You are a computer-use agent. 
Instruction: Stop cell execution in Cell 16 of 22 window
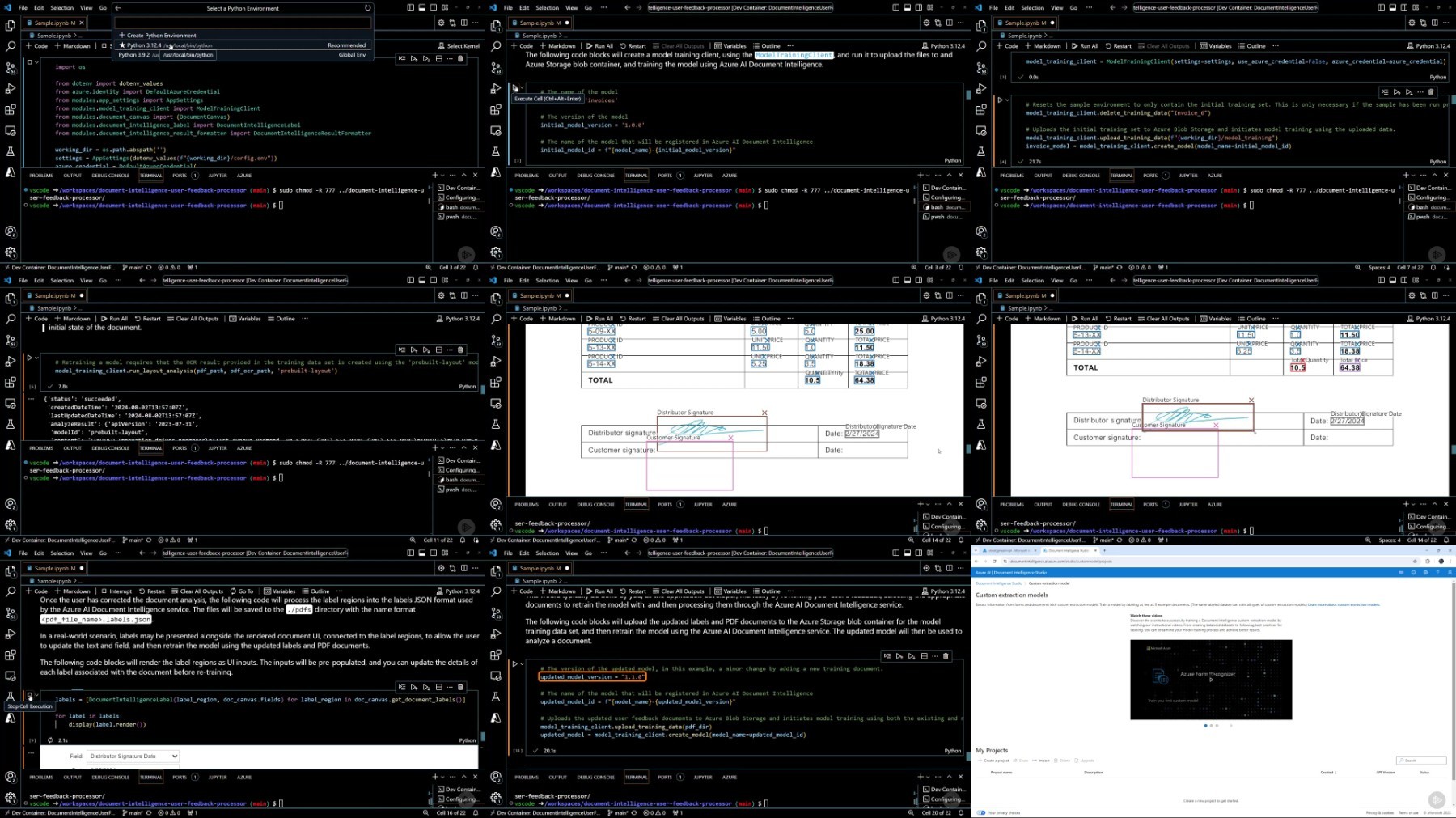click(x=29, y=696)
